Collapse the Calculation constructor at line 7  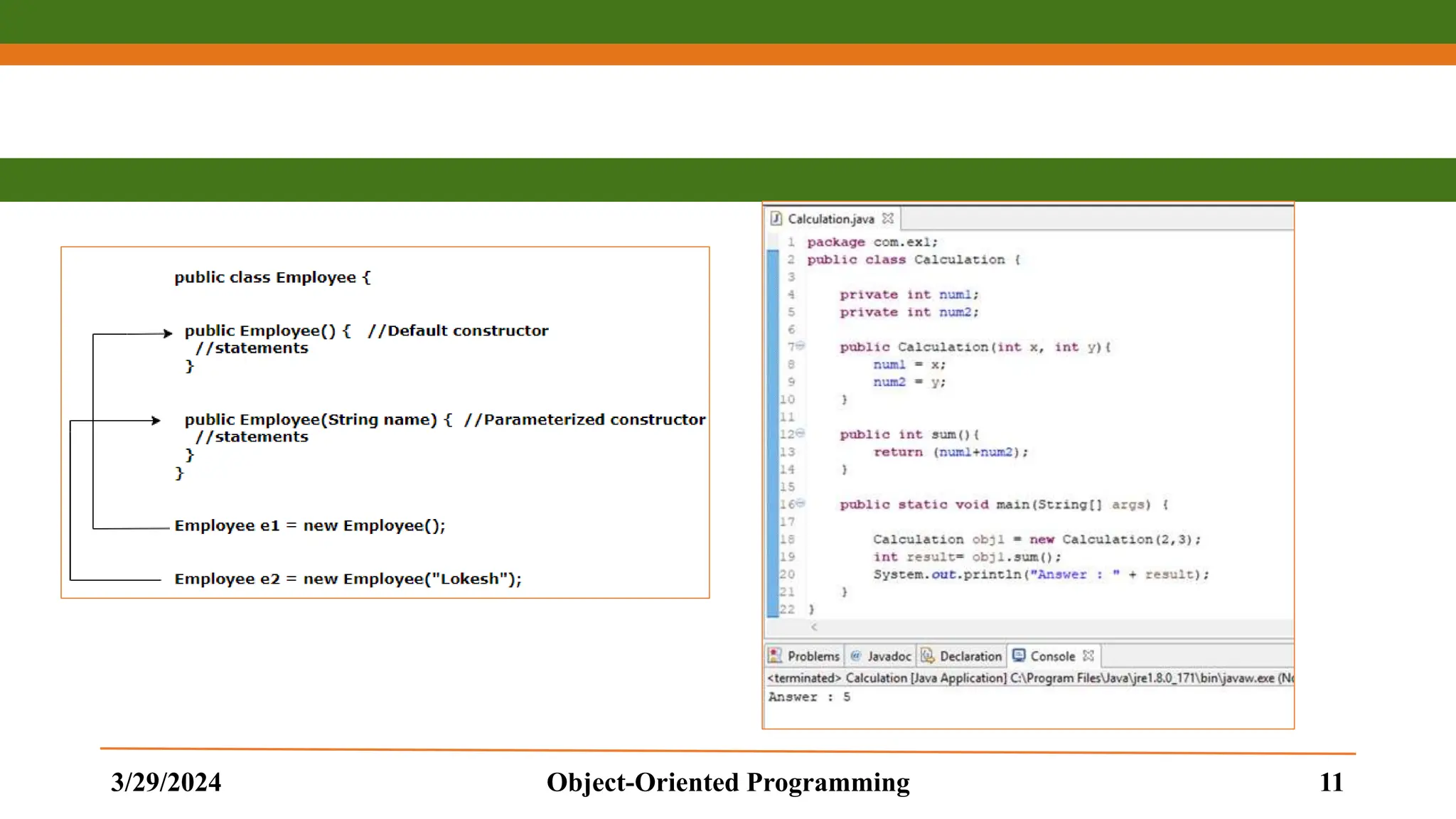[x=801, y=346]
